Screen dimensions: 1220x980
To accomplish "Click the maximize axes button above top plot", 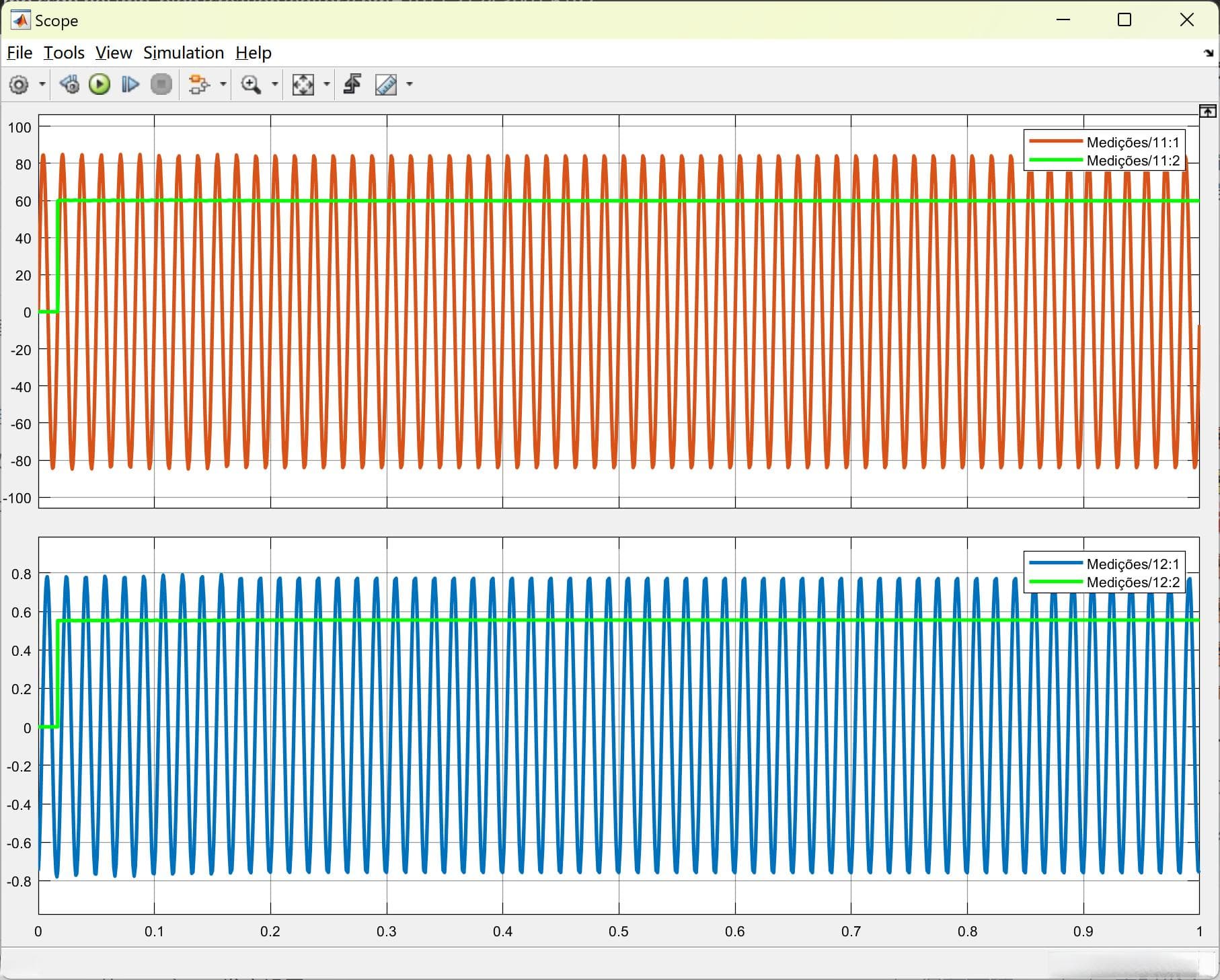I will click(x=1208, y=112).
